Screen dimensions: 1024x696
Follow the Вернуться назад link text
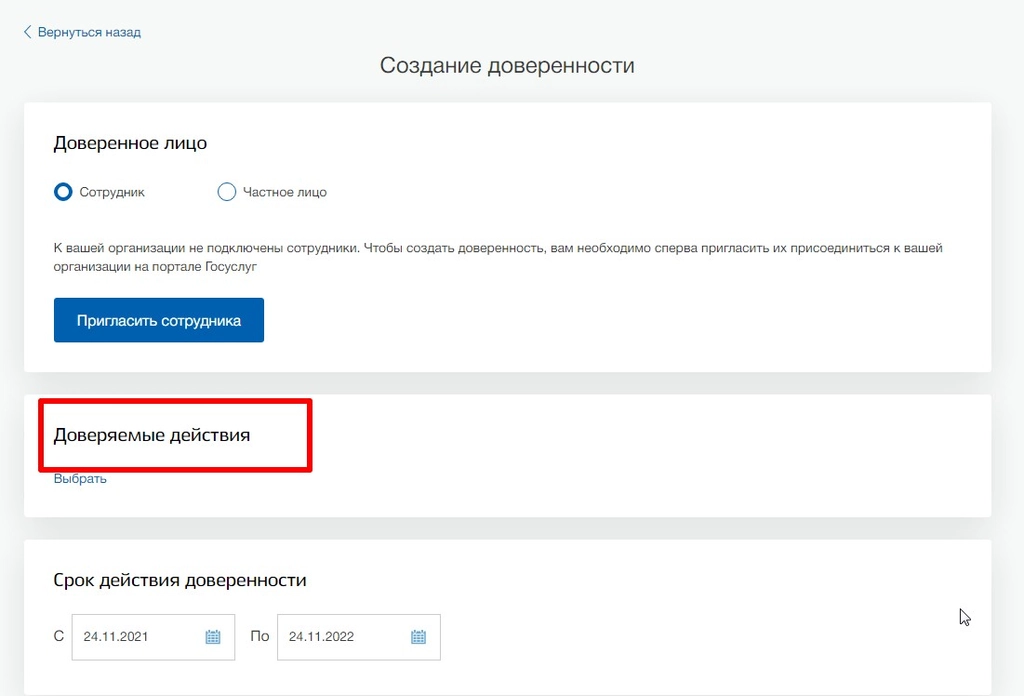click(89, 32)
